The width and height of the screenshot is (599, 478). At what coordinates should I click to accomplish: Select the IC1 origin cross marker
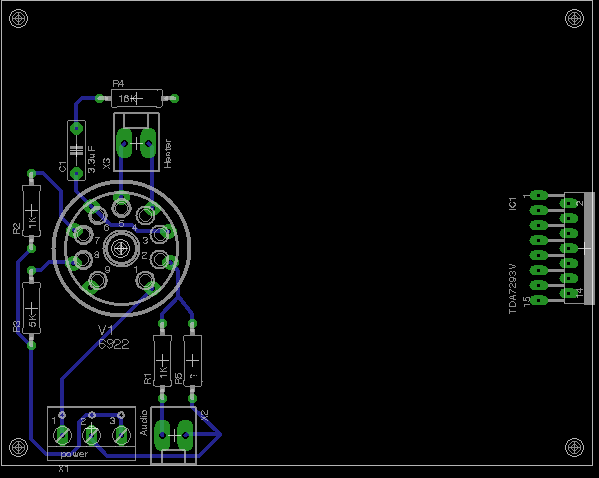pos(585,248)
